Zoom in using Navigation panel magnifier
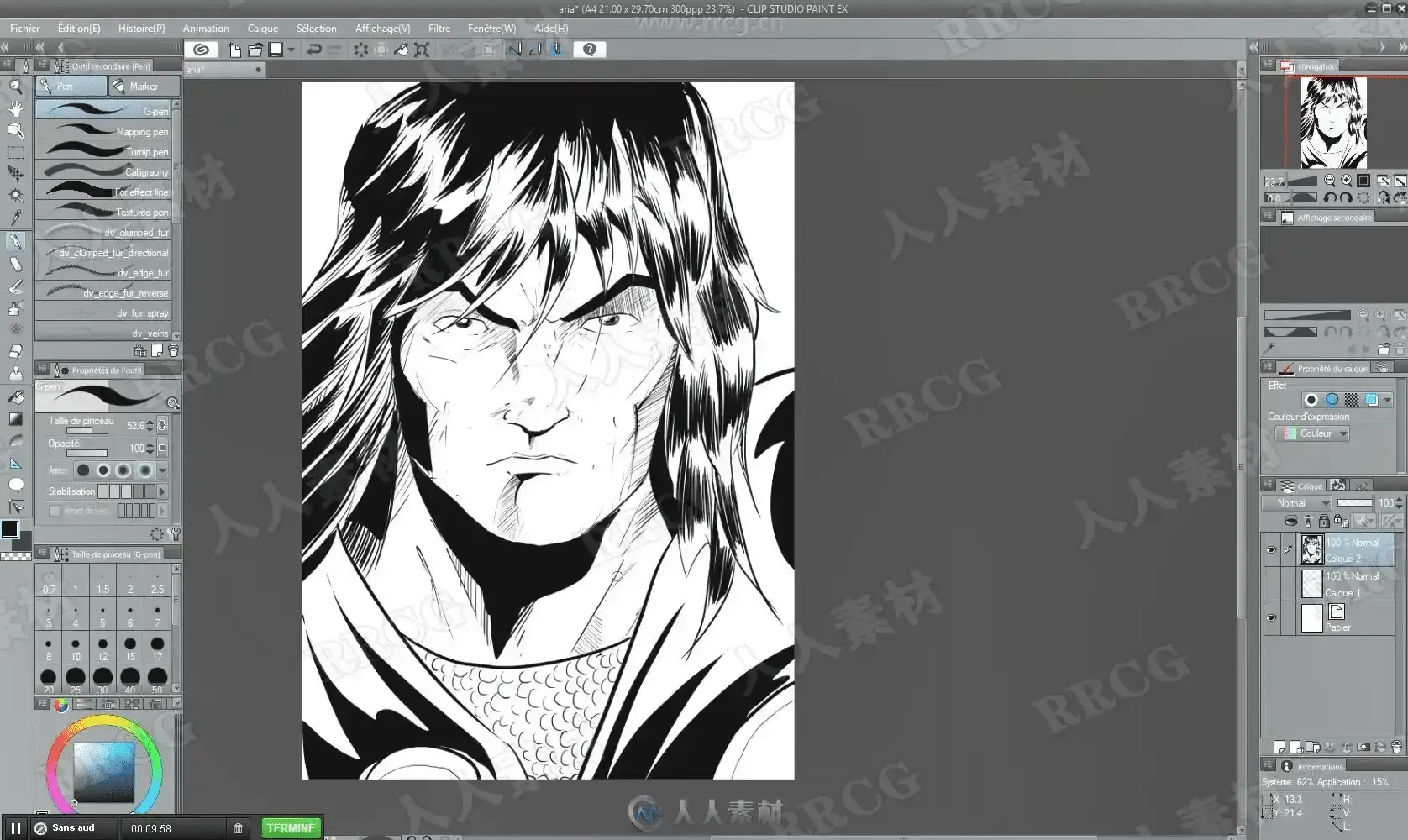This screenshot has width=1408, height=840. [x=1347, y=181]
